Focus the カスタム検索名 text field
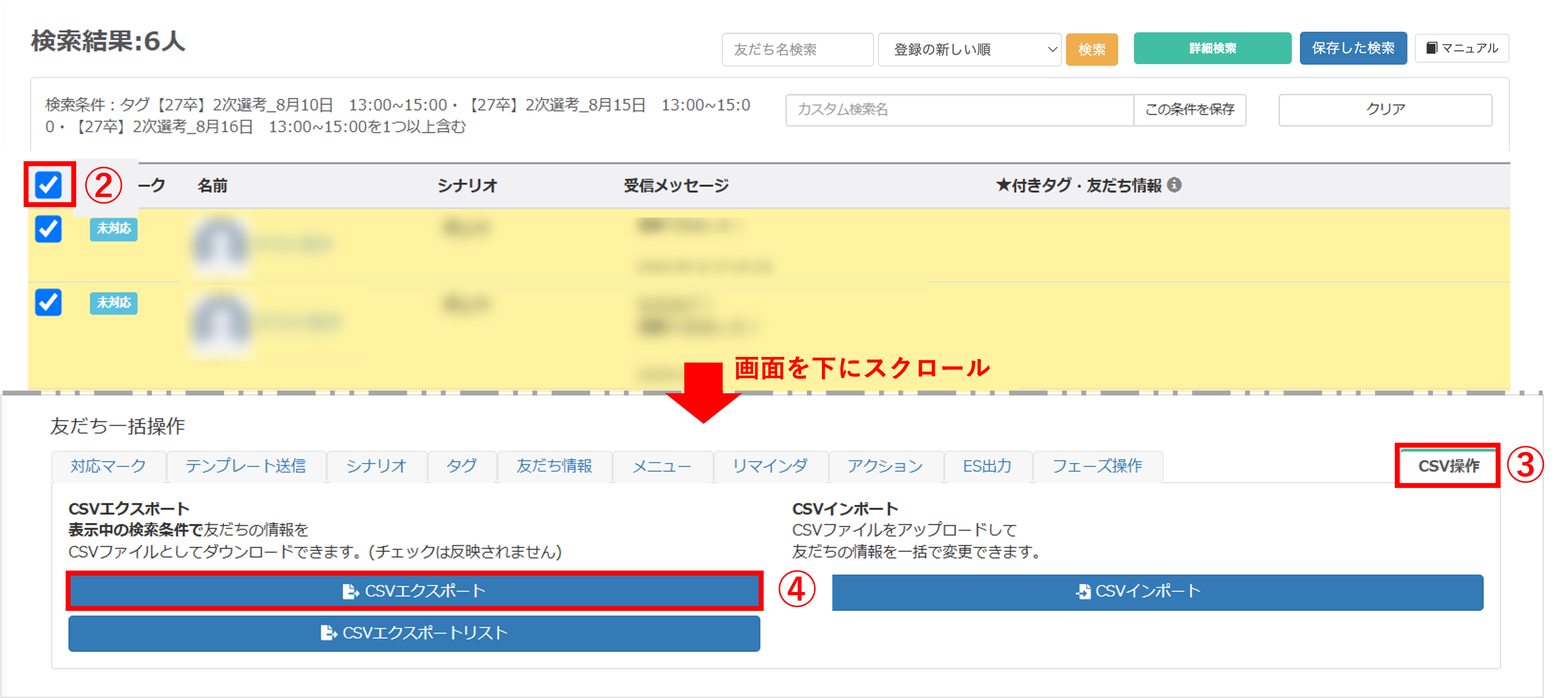The width and height of the screenshot is (1568, 698). [x=959, y=110]
